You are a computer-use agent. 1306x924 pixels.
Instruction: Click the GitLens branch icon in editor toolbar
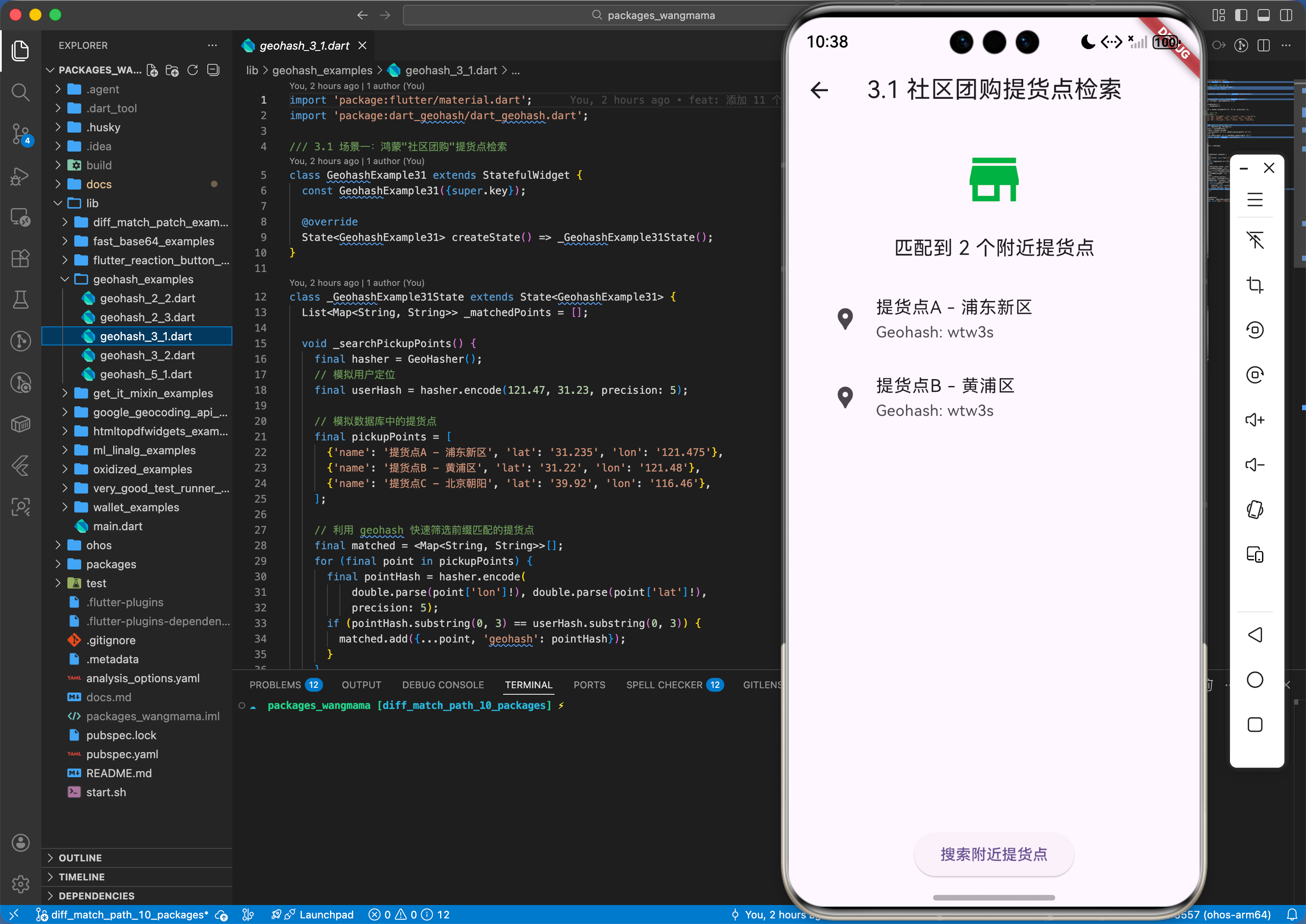click(1241, 45)
